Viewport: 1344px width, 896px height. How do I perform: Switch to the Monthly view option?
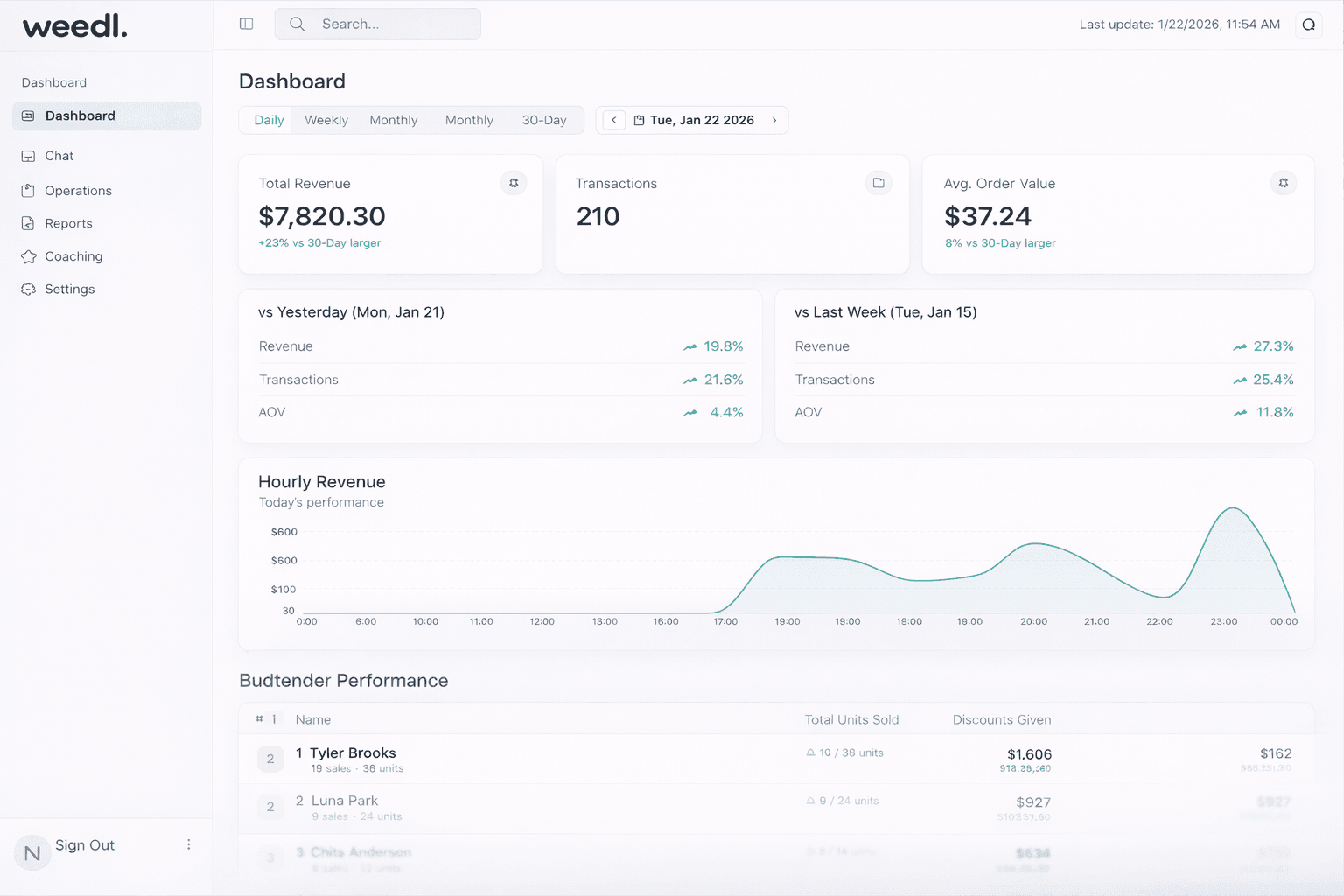click(394, 120)
